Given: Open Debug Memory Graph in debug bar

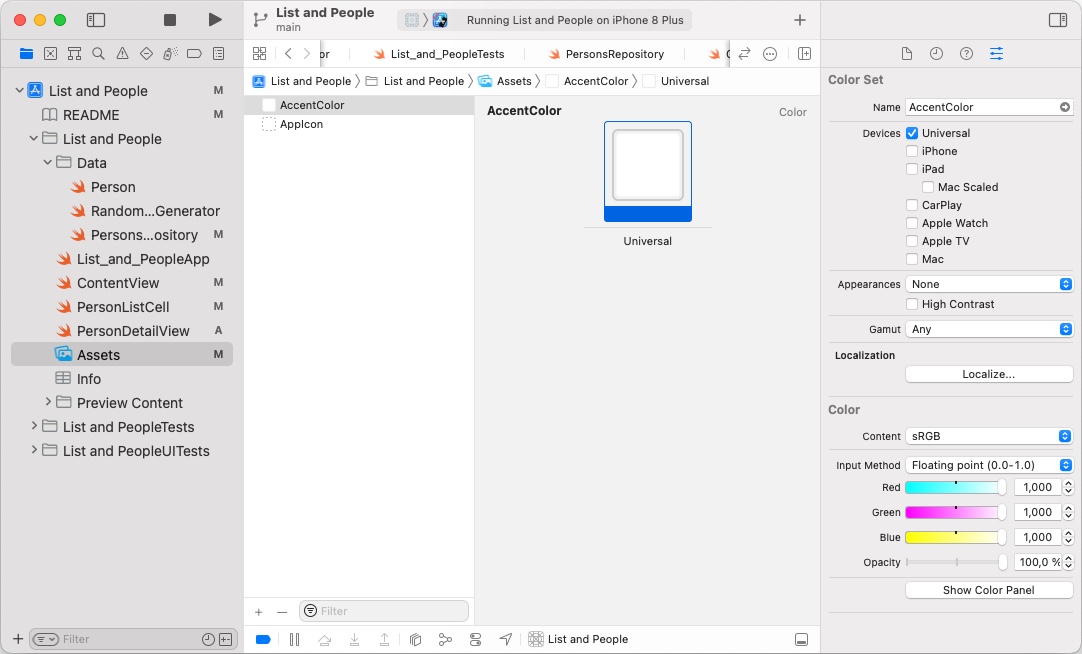Looking at the screenshot, I should click(x=446, y=640).
